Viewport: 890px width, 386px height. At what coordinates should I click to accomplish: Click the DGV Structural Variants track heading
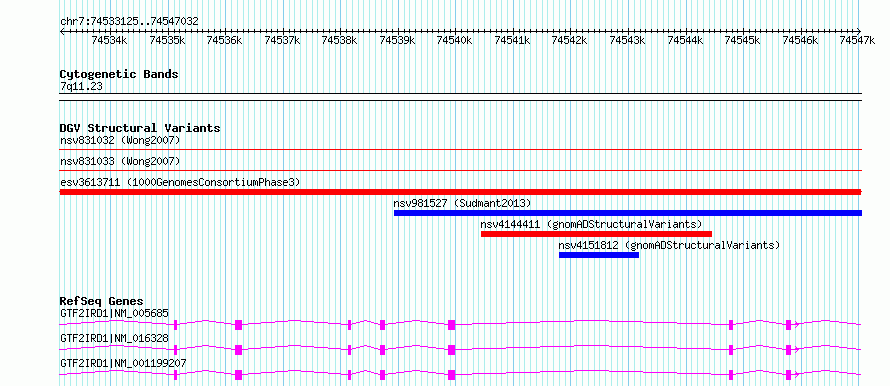(140, 128)
